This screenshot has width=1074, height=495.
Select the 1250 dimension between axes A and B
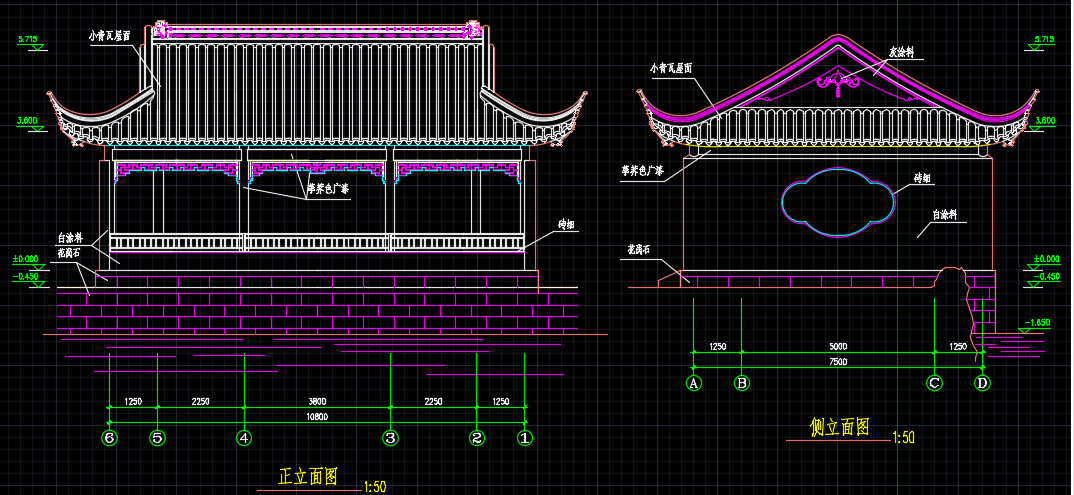717,346
